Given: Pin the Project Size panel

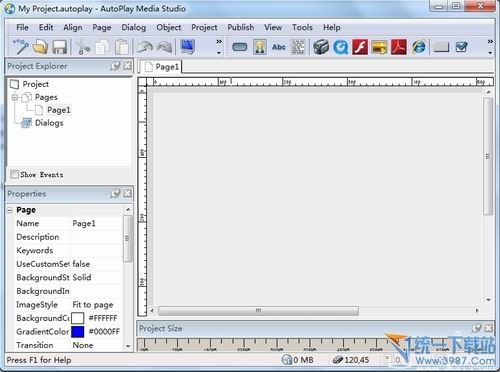Looking at the screenshot, I should tap(476, 328).
